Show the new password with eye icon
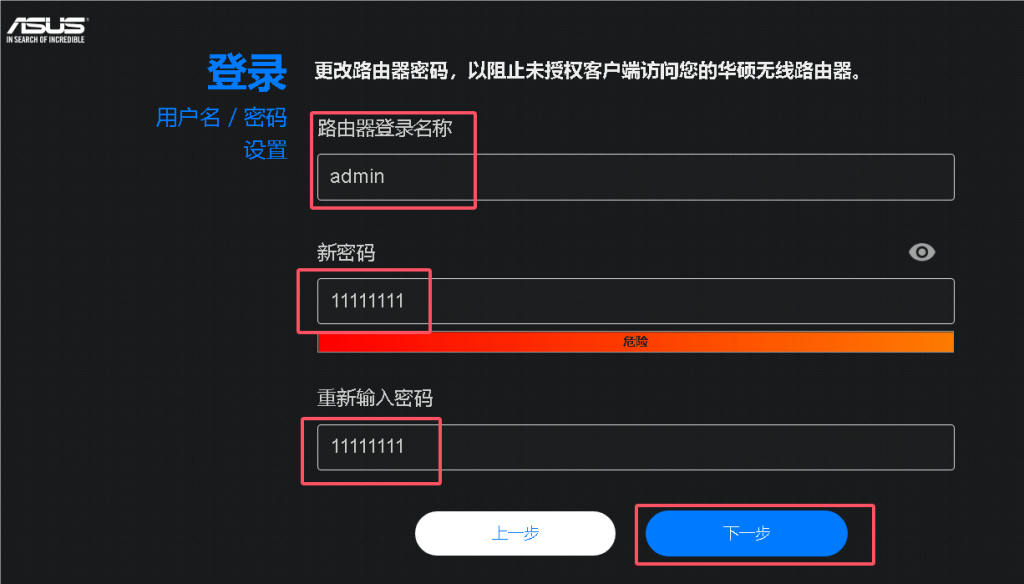Image resolution: width=1024 pixels, height=584 pixels. coord(921,252)
